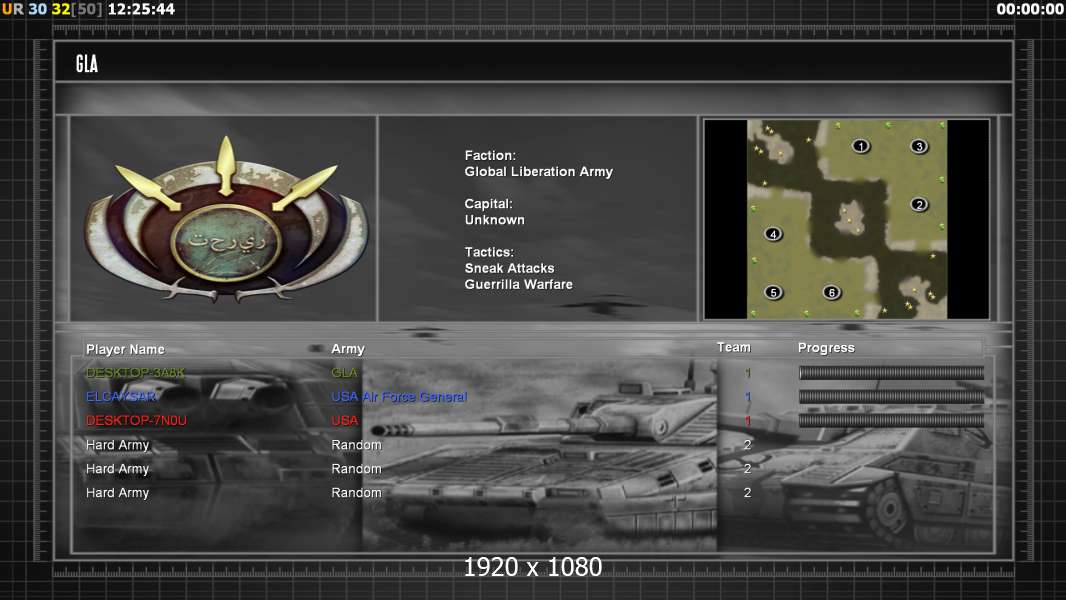Click start position 4 on the map
Viewport: 1066px width, 600px height.
pos(773,234)
